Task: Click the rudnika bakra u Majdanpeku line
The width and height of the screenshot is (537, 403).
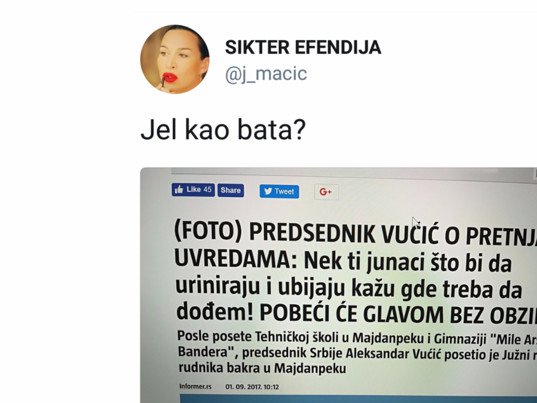Action: click(262, 368)
